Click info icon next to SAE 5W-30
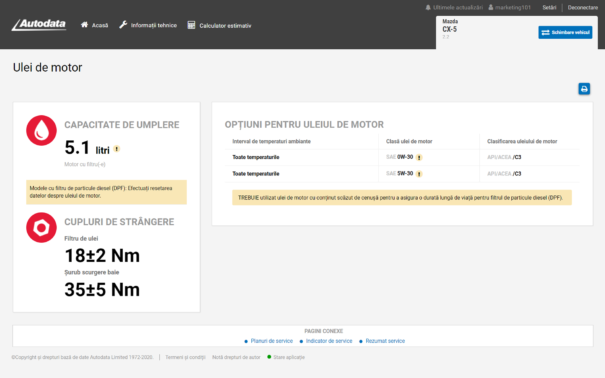 [419, 174]
